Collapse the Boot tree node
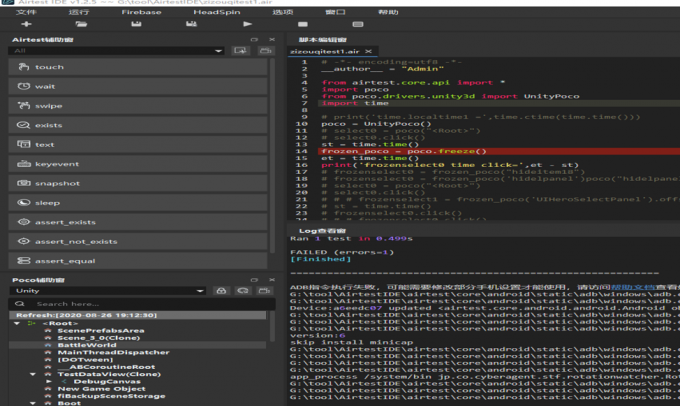Screen dimensions: 680x406 tap(33, 403)
